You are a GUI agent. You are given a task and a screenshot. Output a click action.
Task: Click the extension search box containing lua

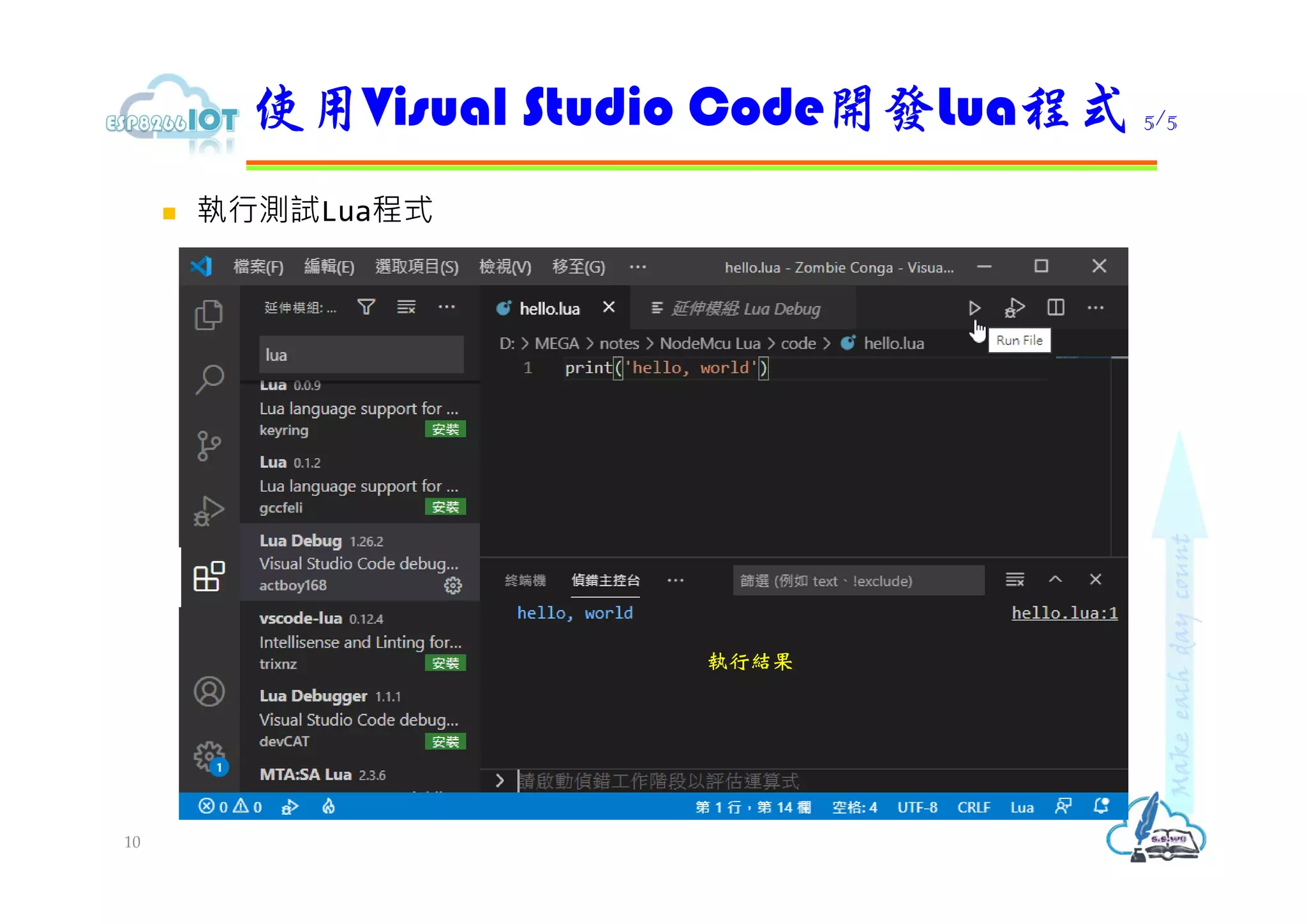coord(361,355)
